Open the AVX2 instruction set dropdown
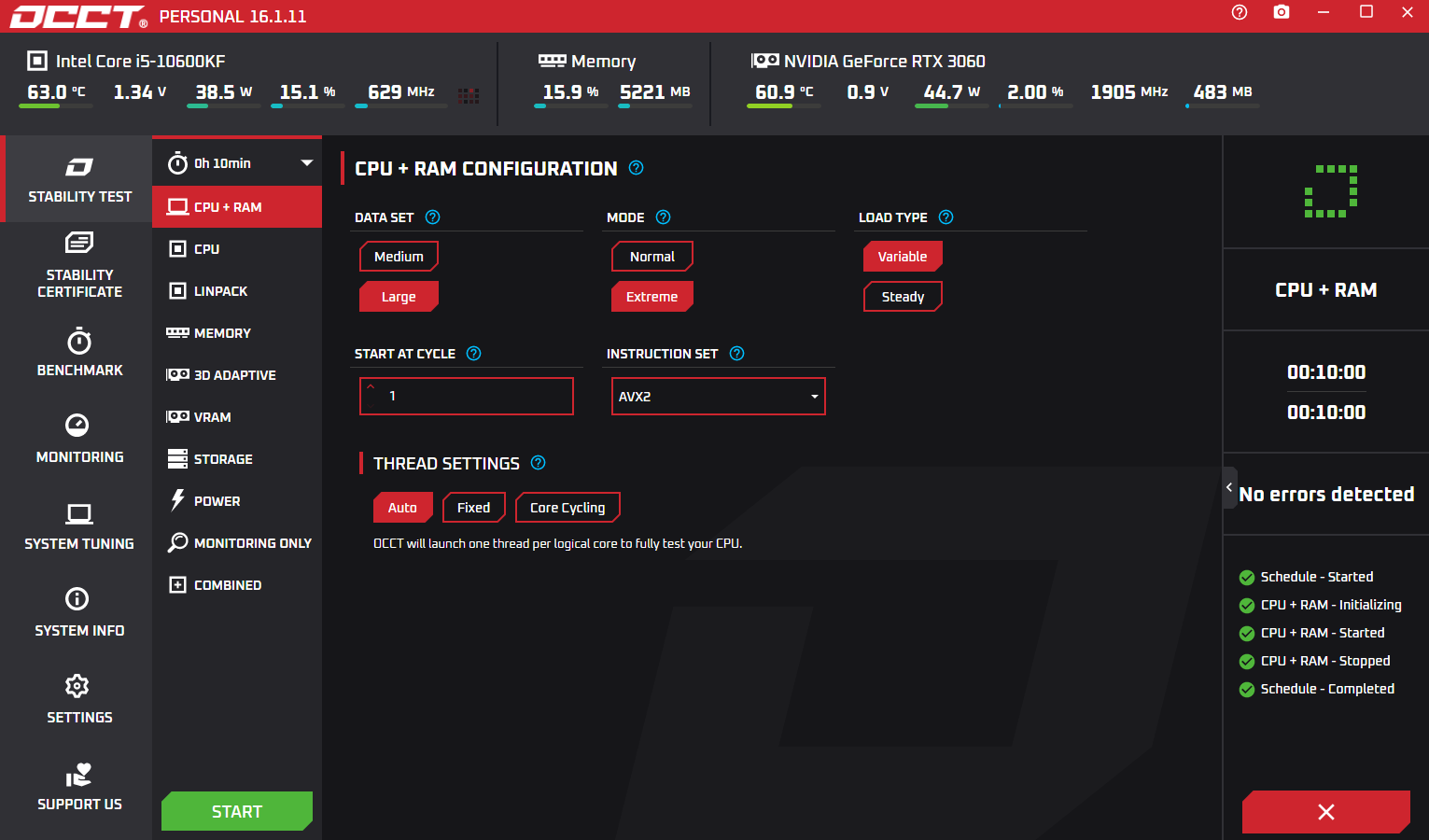 [719, 397]
